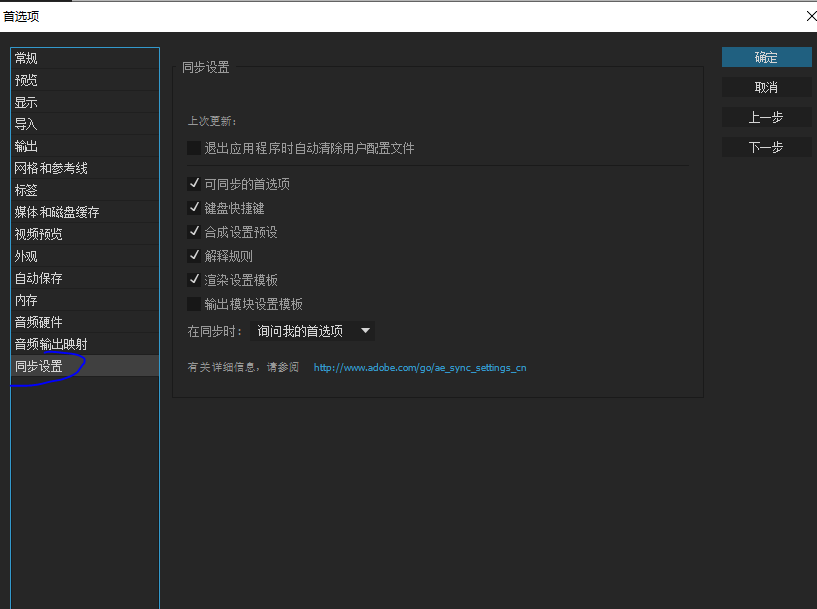817x609 pixels.
Task: Open the ae_sync_settings help link
Action: tap(419, 367)
